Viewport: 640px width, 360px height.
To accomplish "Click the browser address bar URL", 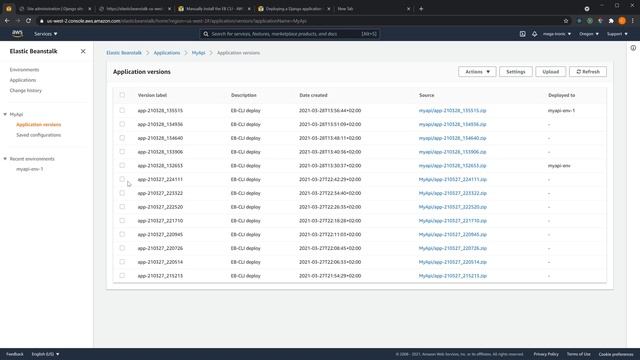I will pyautogui.click(x=177, y=21).
